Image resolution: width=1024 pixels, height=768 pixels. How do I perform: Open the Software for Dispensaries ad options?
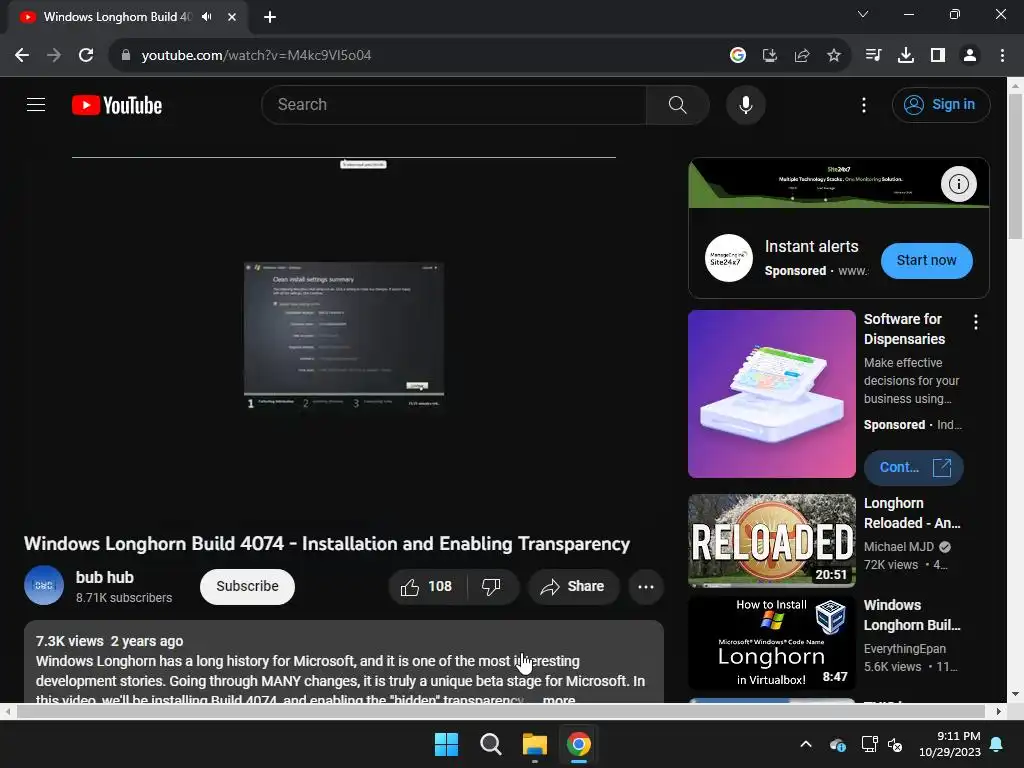[x=976, y=321]
